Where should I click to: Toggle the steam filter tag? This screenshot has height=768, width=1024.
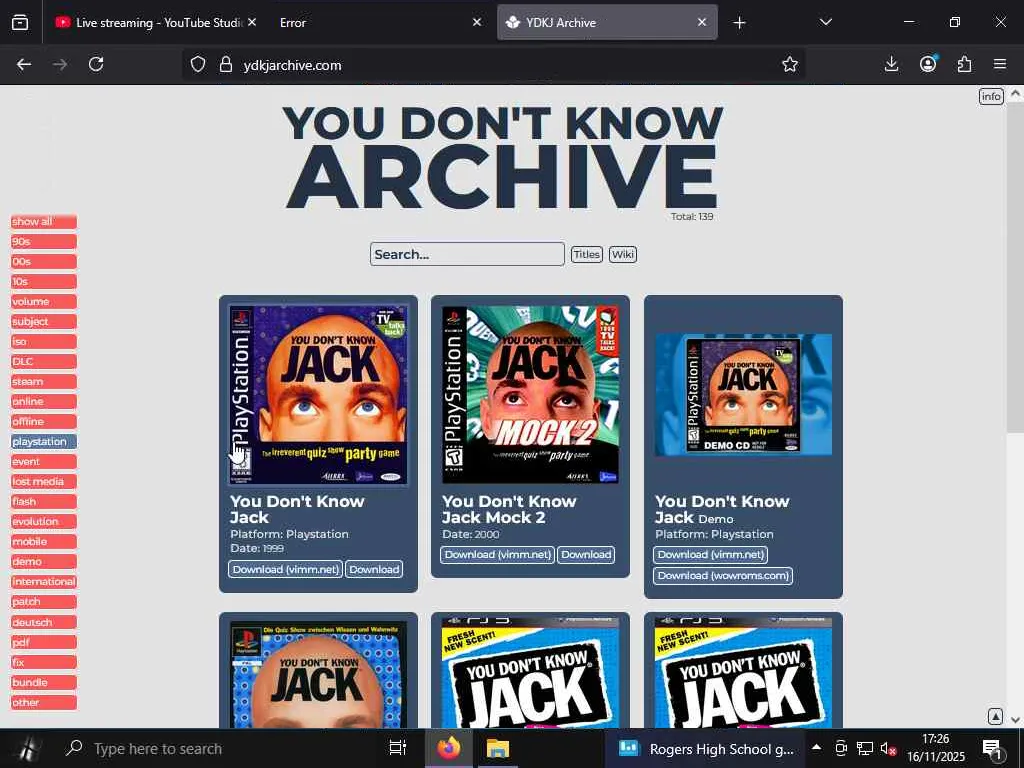(44, 381)
